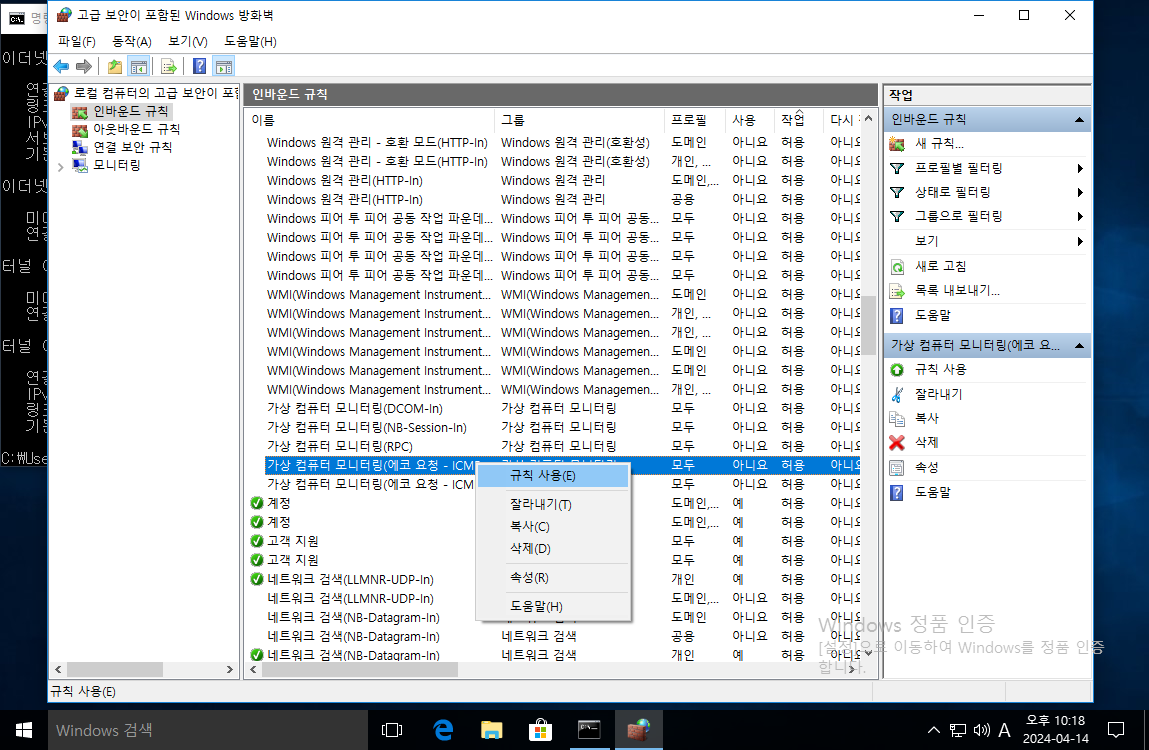
Task: Open 프로필별 필터링 submenu
Action: coord(987,169)
